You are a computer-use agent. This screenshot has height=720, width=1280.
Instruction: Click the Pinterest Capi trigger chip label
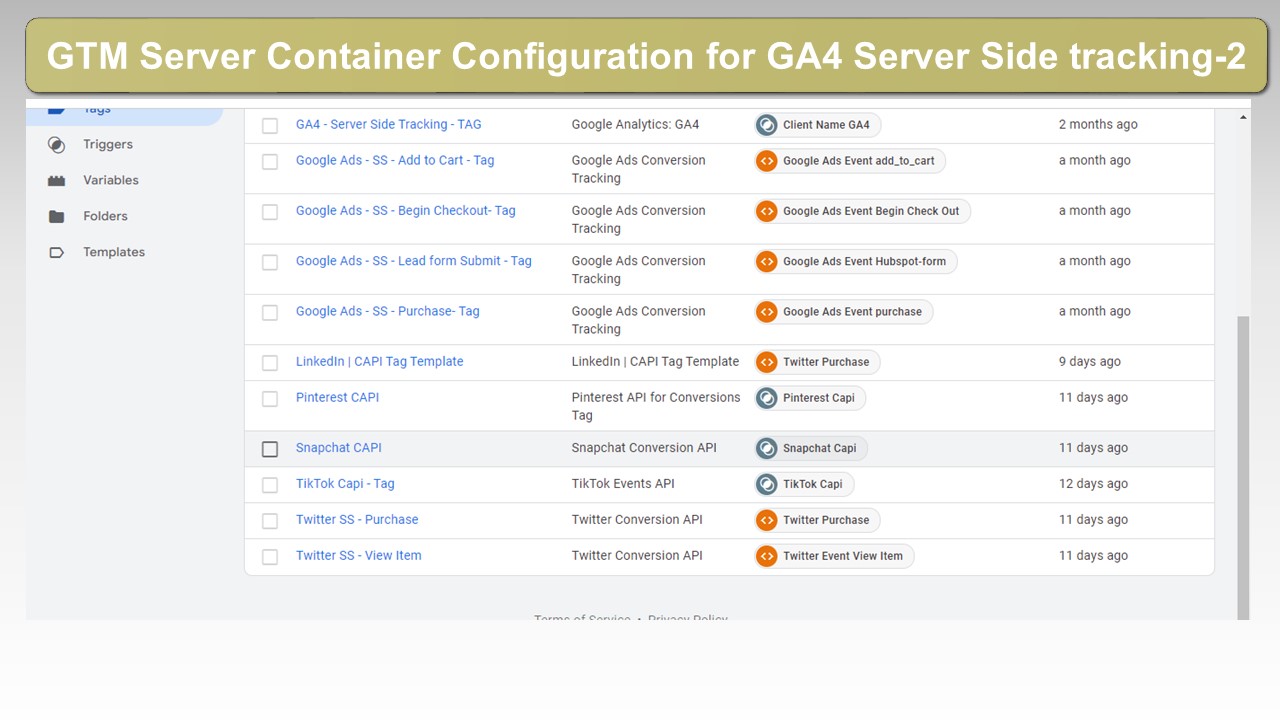tap(819, 398)
